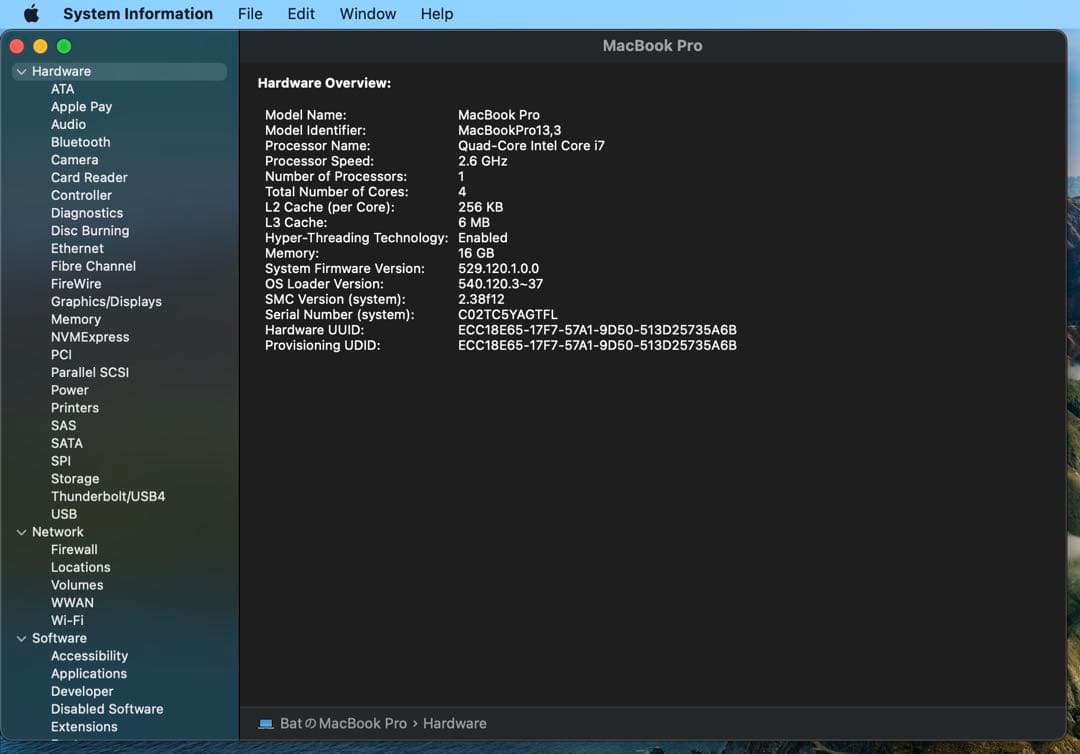Collapse the Software section disclosure triangle
This screenshot has height=754, width=1080.
coord(21,638)
